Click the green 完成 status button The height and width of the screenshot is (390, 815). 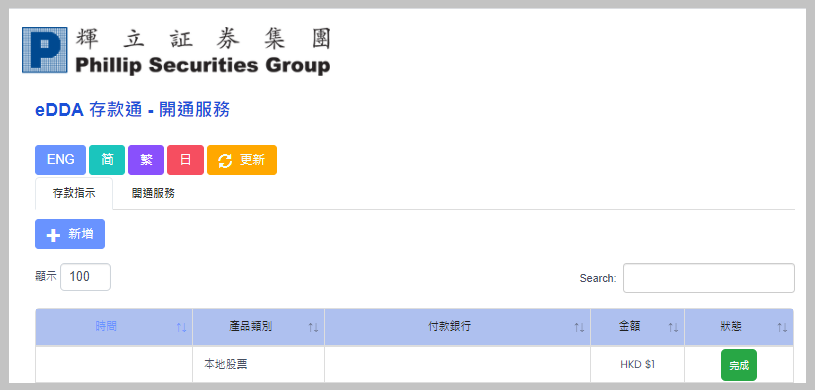coord(739,365)
